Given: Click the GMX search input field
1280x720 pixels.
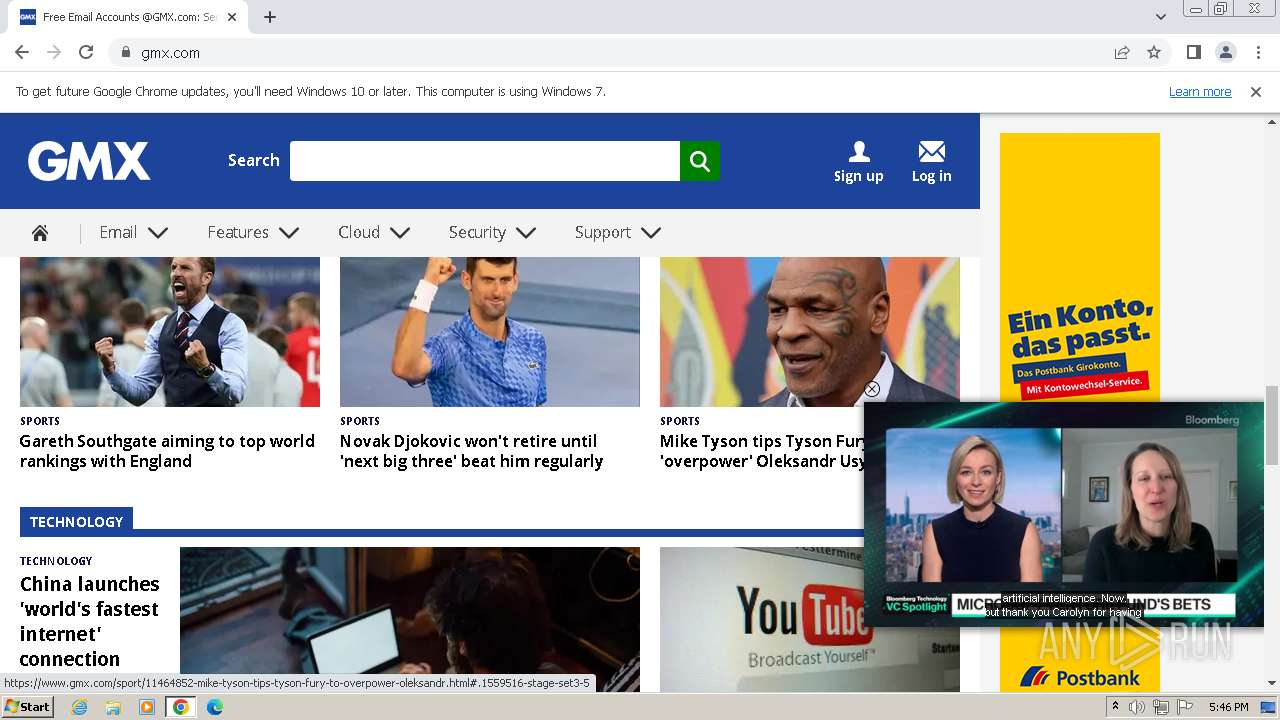Looking at the screenshot, I should [x=485, y=161].
